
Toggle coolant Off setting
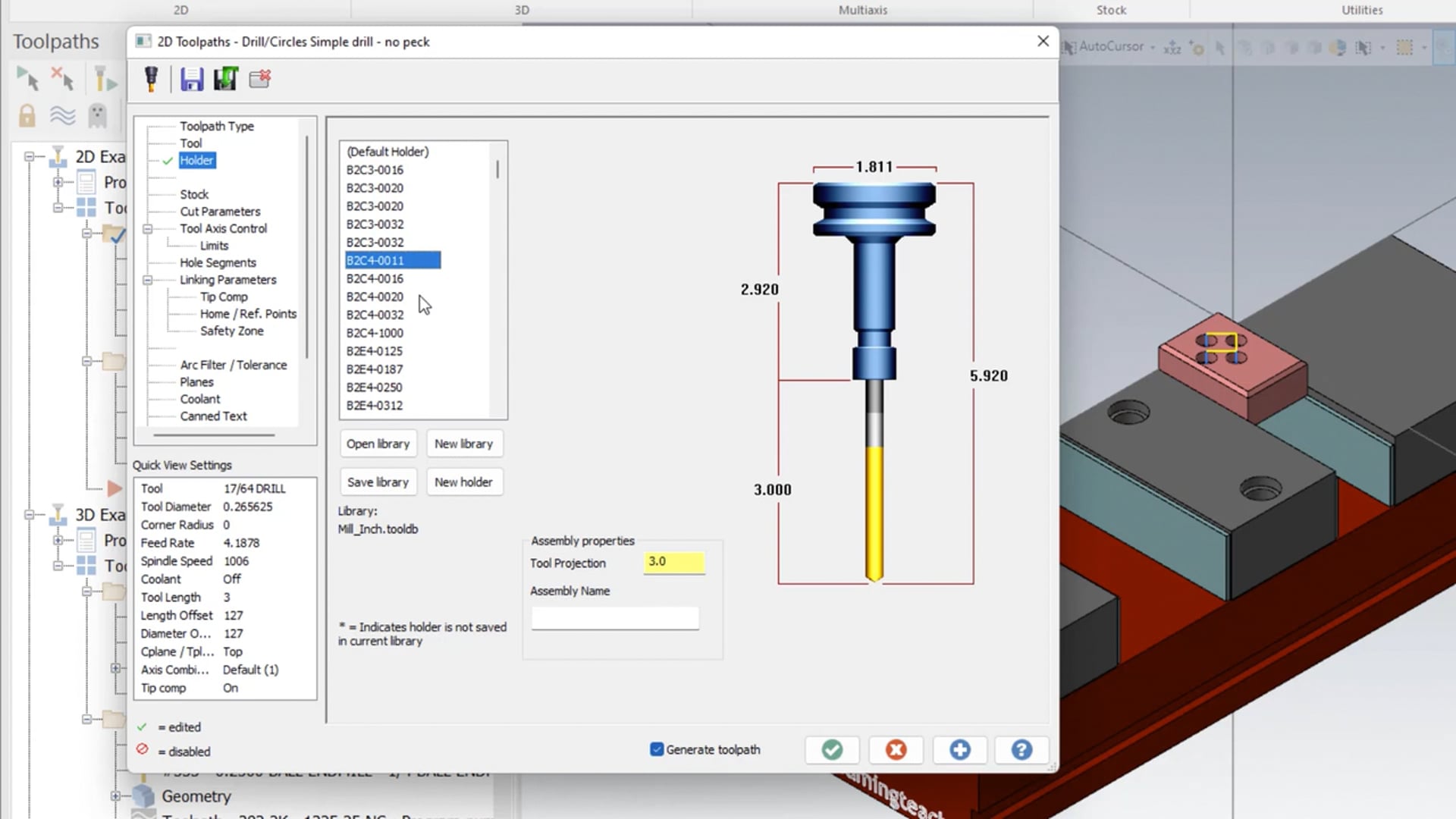232,579
